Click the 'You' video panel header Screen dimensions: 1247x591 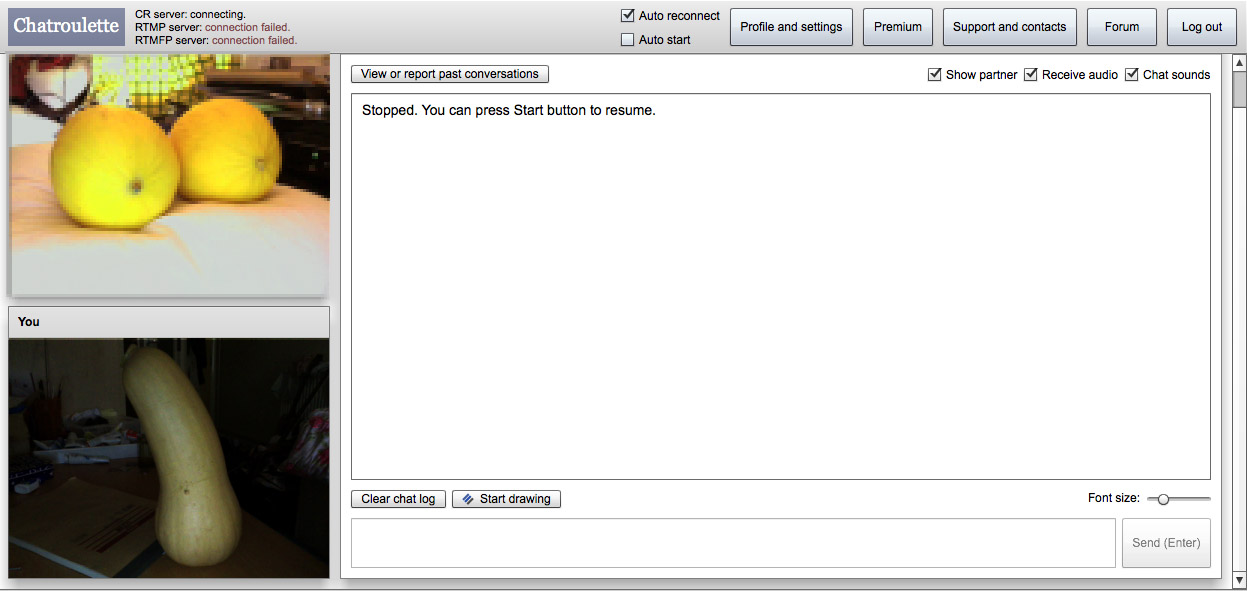click(169, 322)
